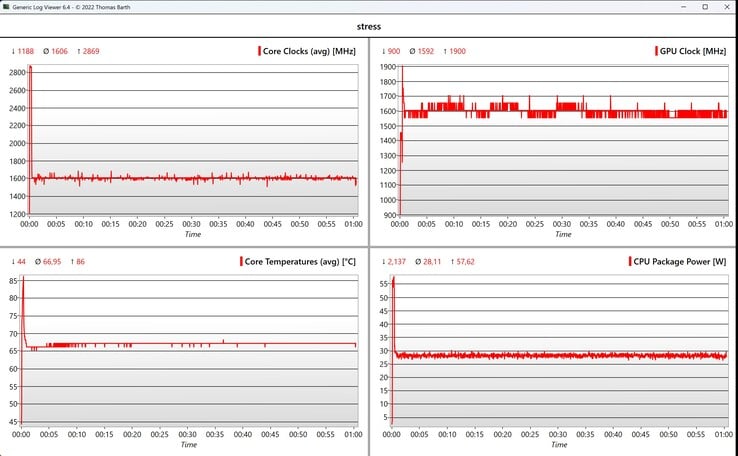Click the Core Clocks peak spike at start
The width and height of the screenshot is (738, 456).
click(x=31, y=67)
